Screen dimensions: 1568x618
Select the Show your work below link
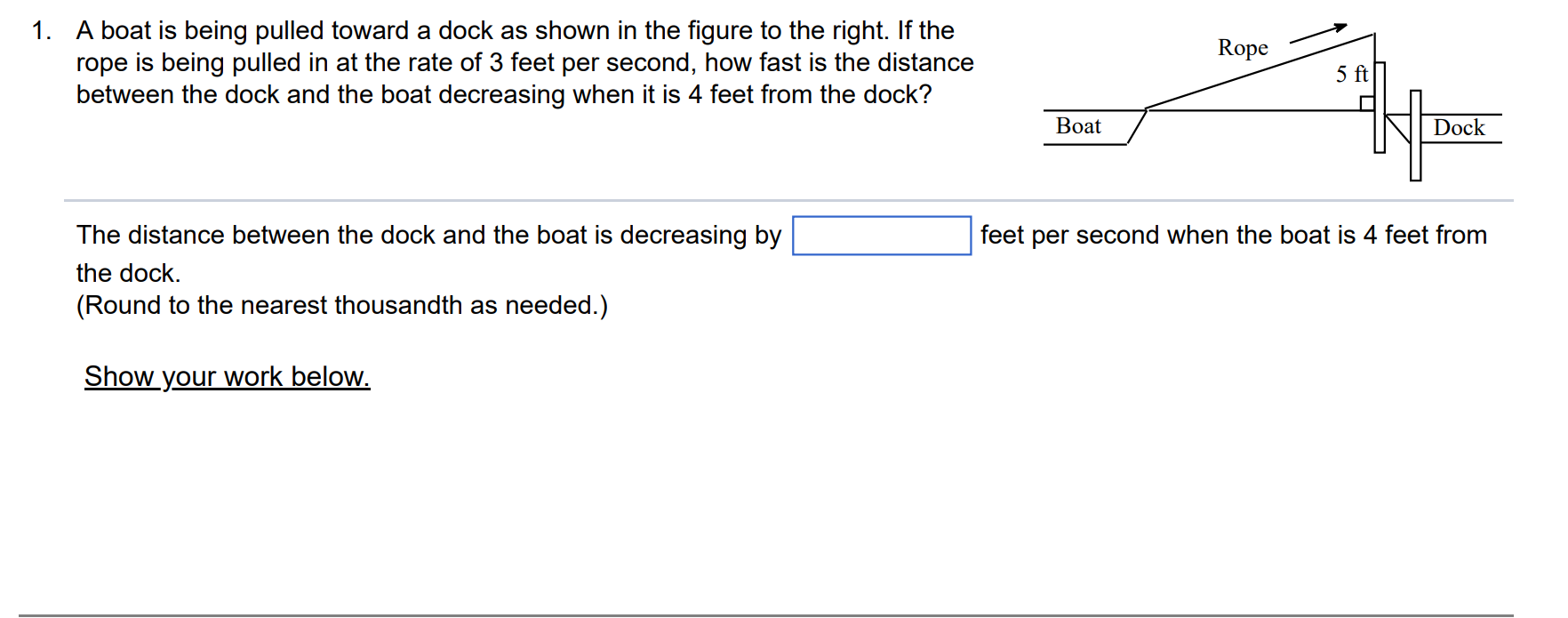point(227,377)
